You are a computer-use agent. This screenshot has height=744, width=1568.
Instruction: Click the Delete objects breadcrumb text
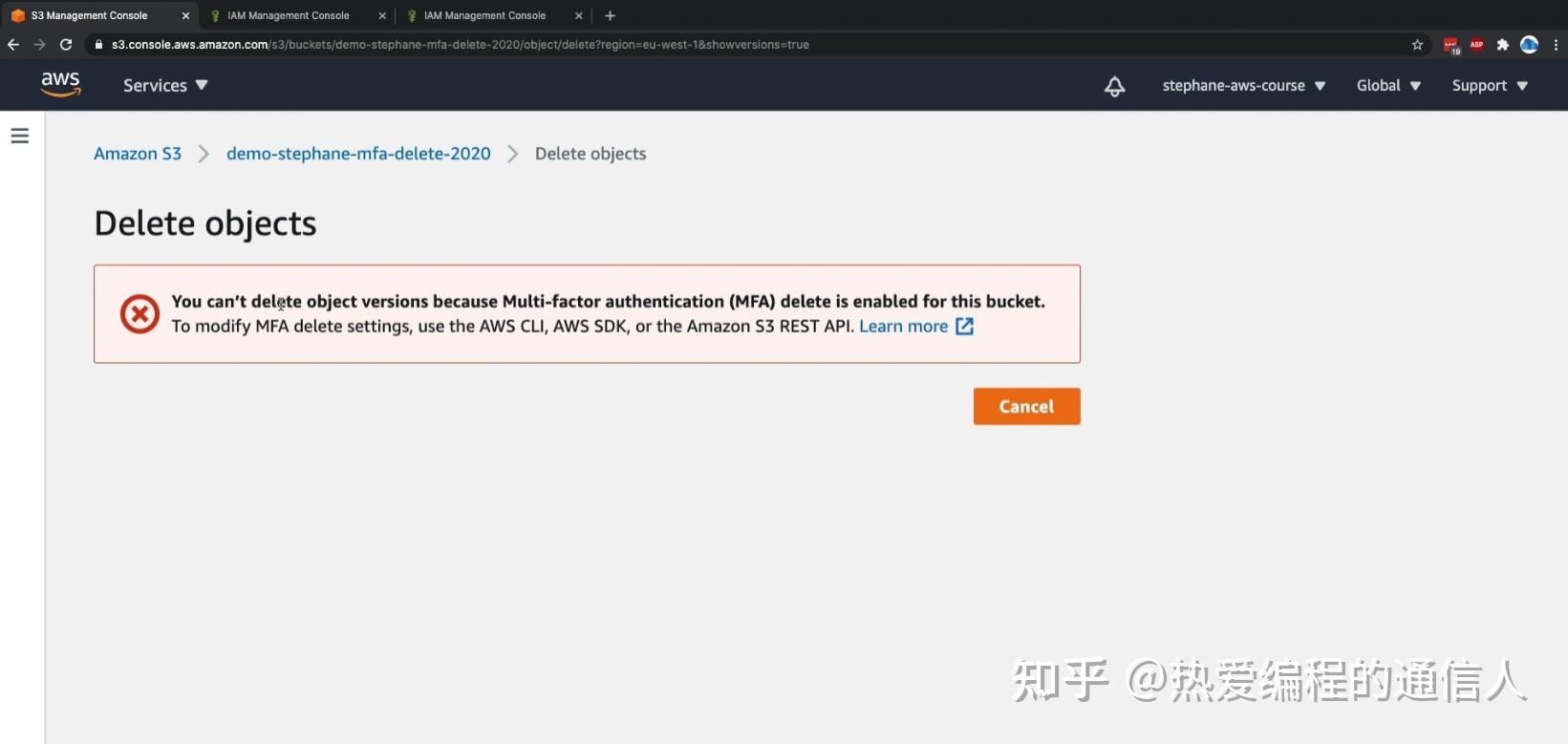coord(591,154)
